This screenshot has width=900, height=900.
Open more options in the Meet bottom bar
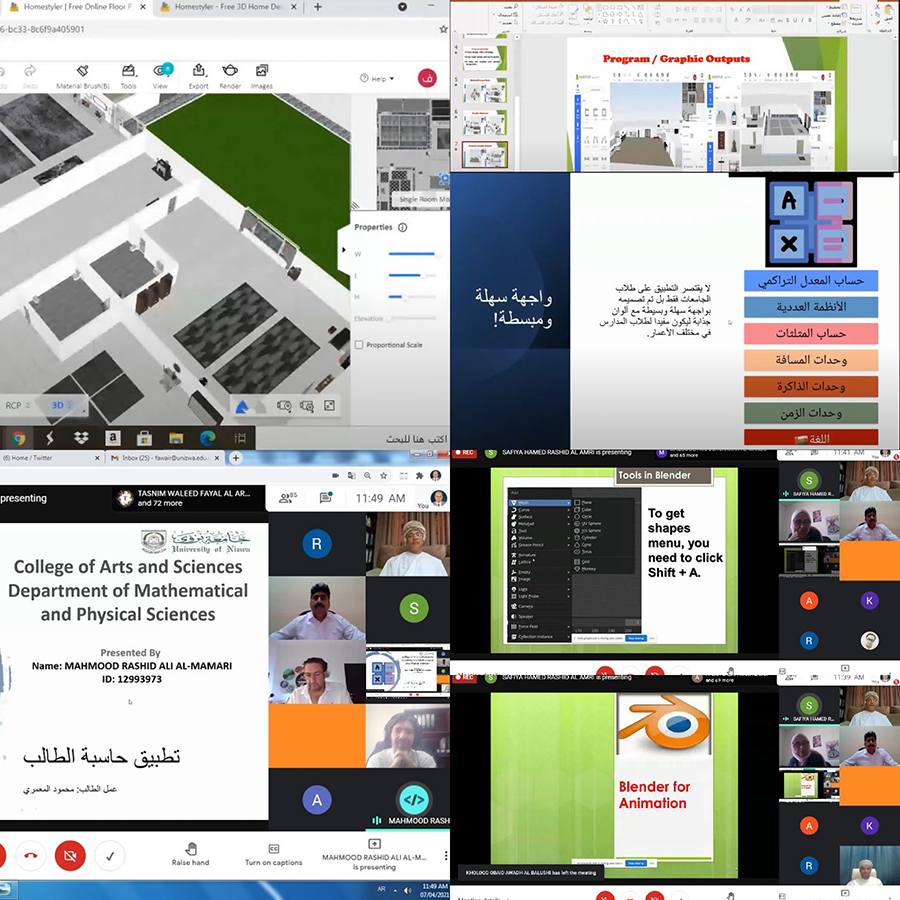(446, 856)
